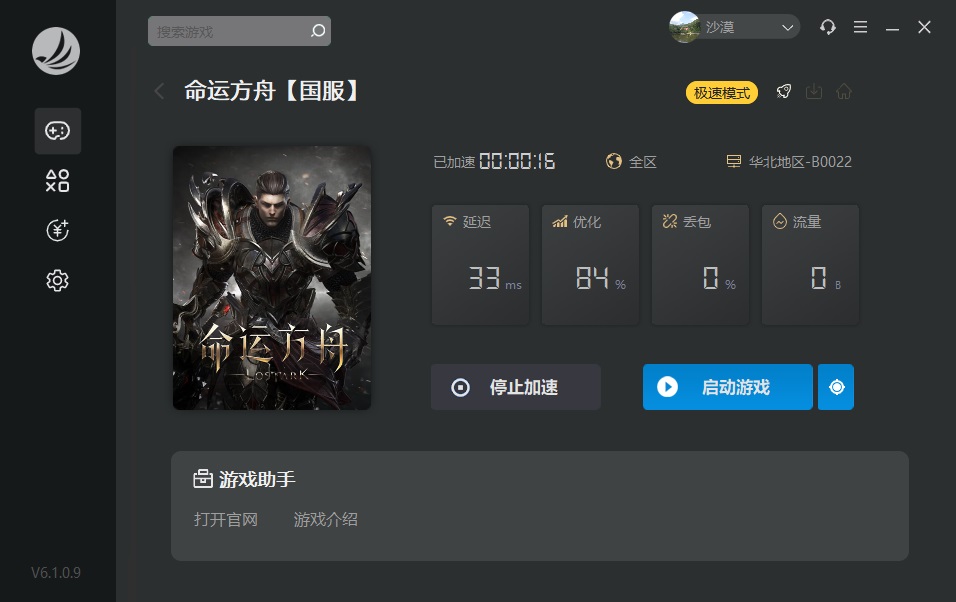Click the 游戏助手 briefcase icon
The image size is (956, 602).
(x=202, y=479)
